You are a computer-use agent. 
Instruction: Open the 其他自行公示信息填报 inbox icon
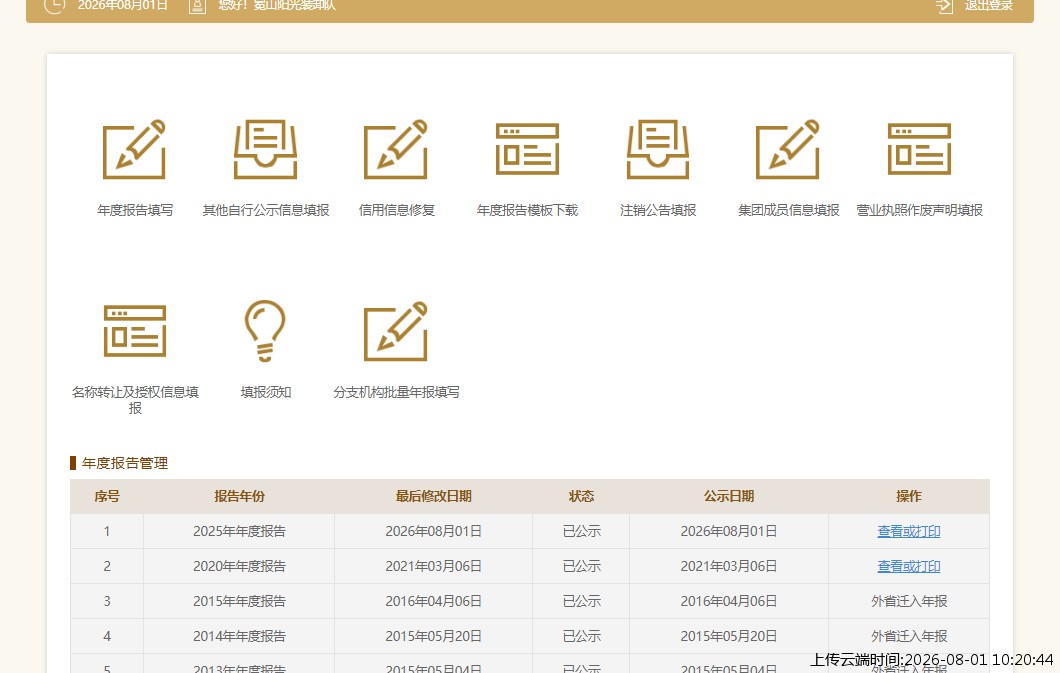click(x=266, y=149)
